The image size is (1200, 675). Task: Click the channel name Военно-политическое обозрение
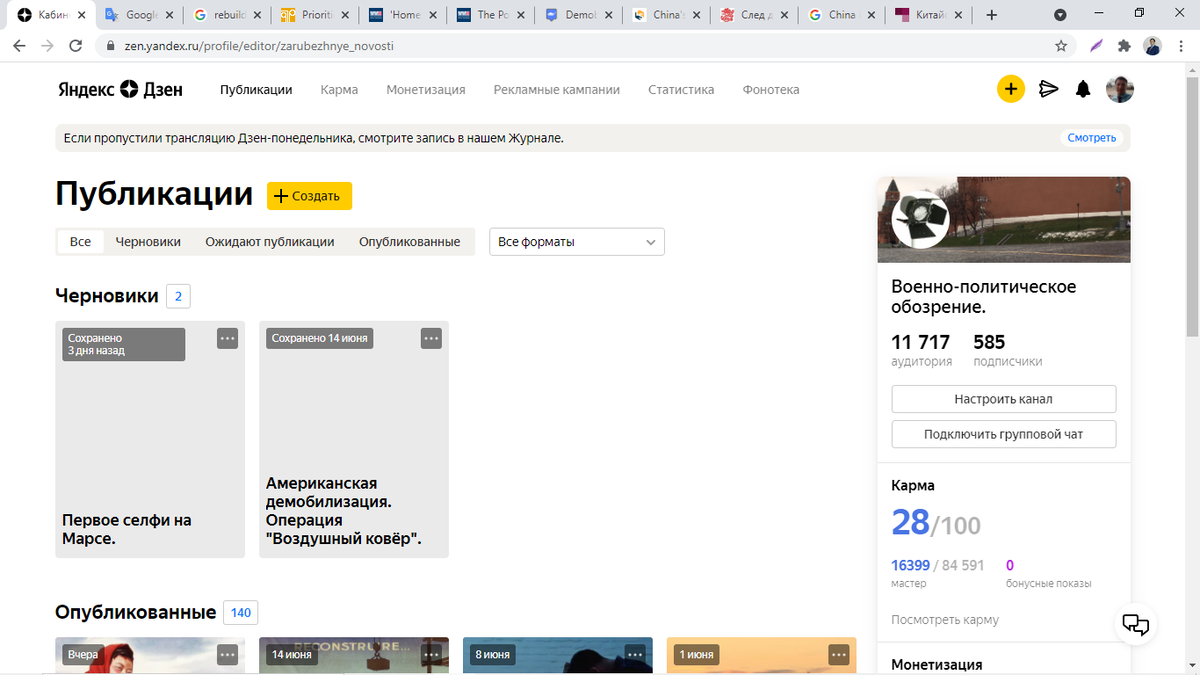(x=984, y=296)
